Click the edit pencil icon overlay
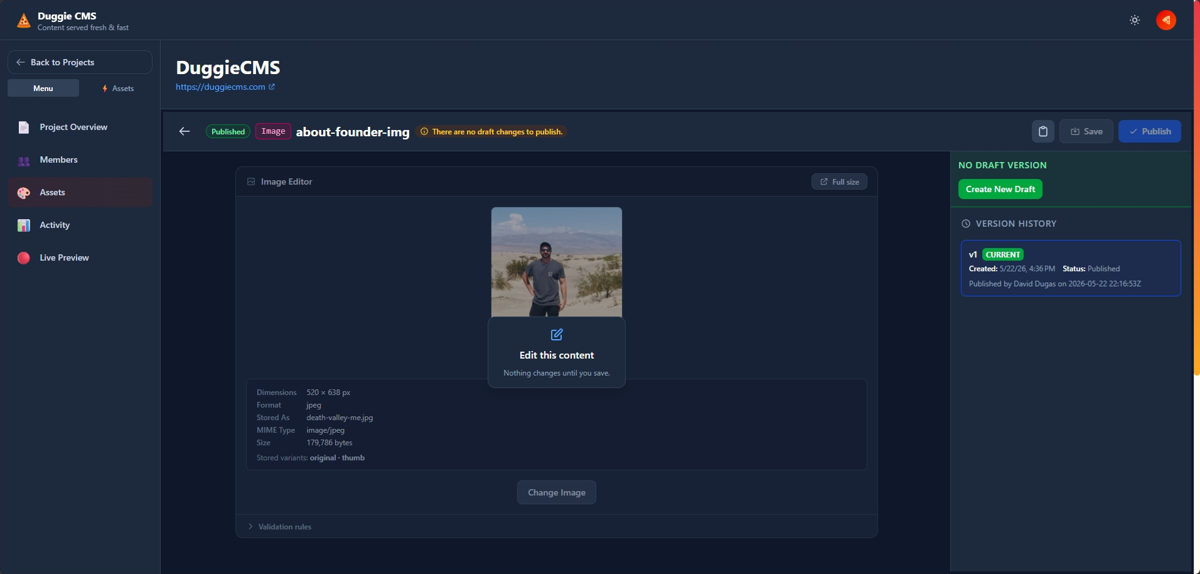Screen dimensions: 1200x574 (557, 334)
